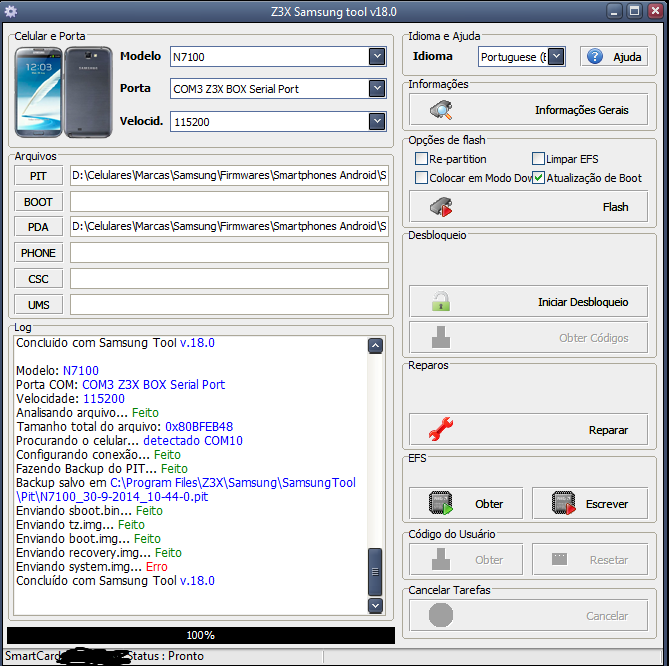The width and height of the screenshot is (669, 666).
Task: Click the PIT file button
Action: 38,176
